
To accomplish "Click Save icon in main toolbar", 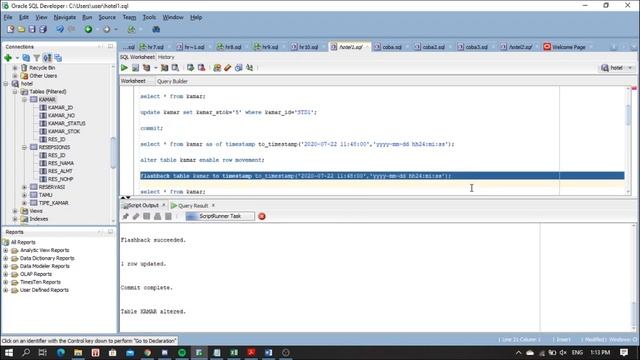I will pos(32,29).
